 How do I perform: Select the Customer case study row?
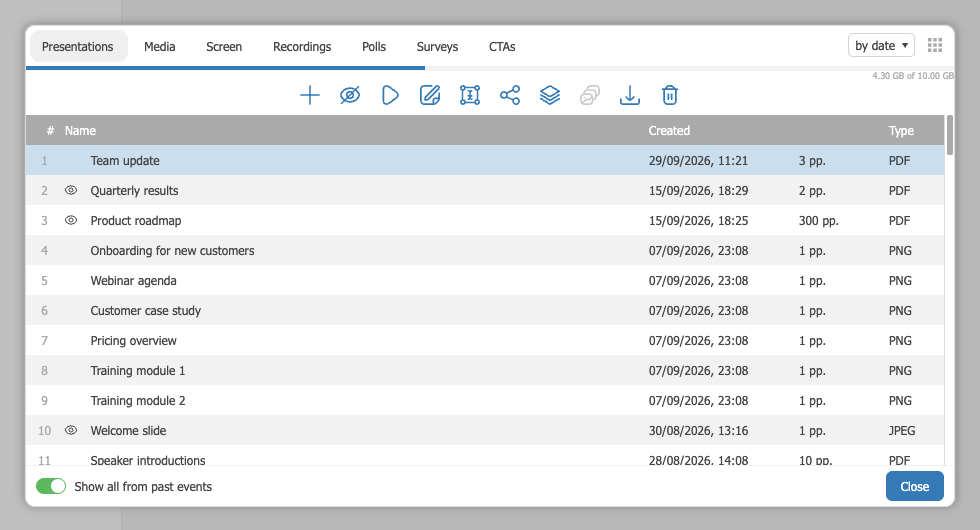tap(485, 310)
